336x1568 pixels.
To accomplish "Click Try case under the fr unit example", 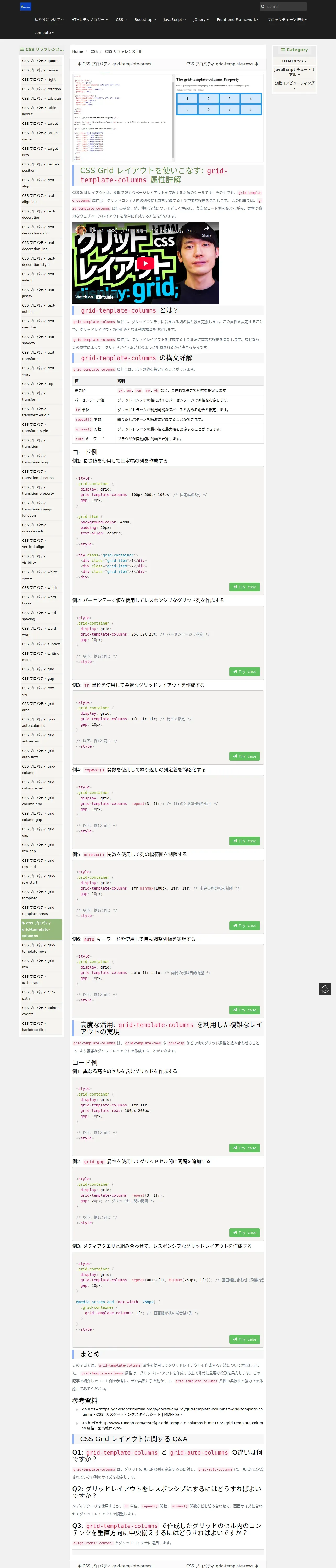I will click(244, 756).
